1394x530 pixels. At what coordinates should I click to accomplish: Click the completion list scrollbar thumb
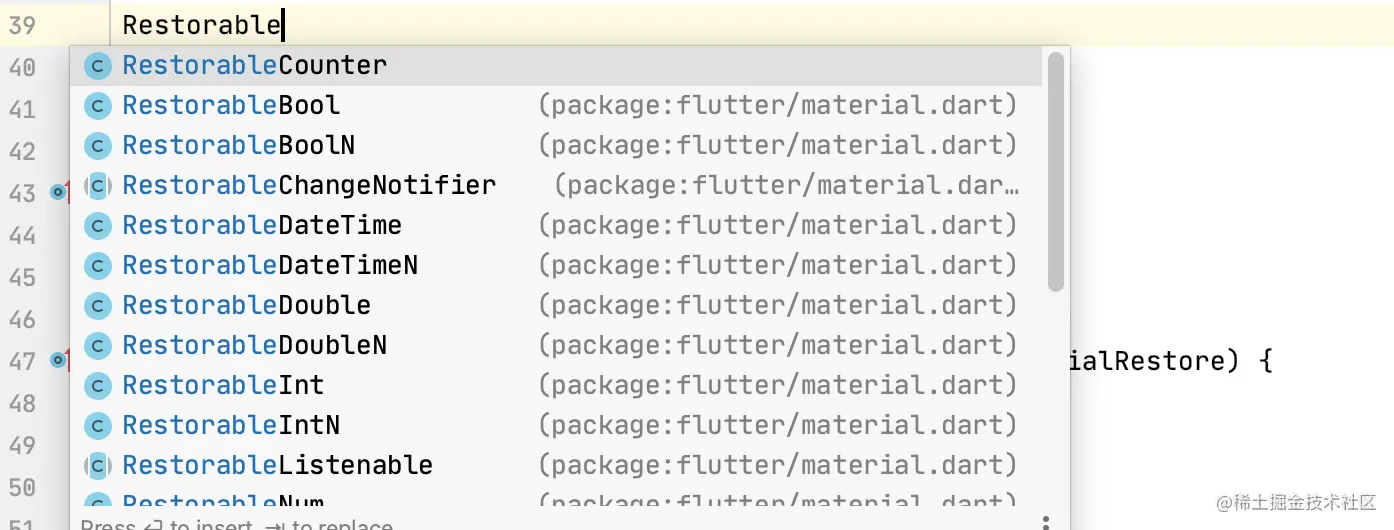click(x=1055, y=172)
